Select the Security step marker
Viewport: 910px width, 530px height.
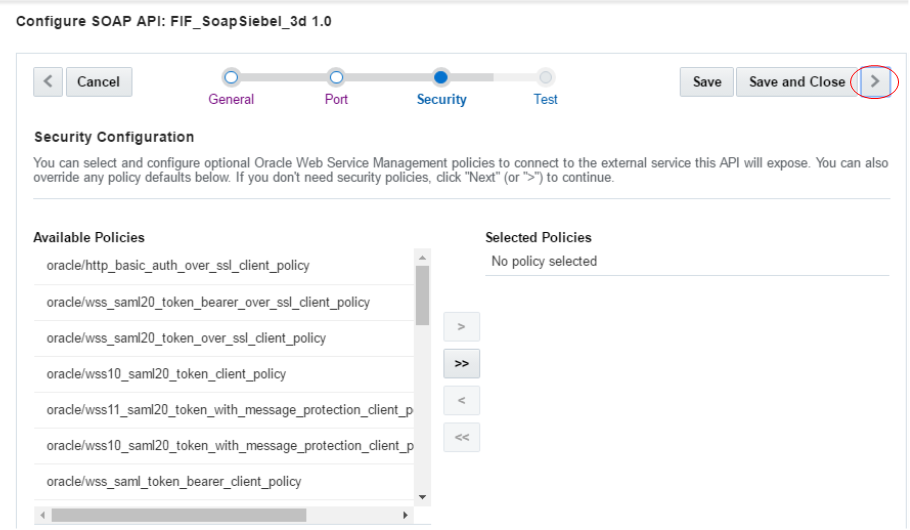pos(441,77)
